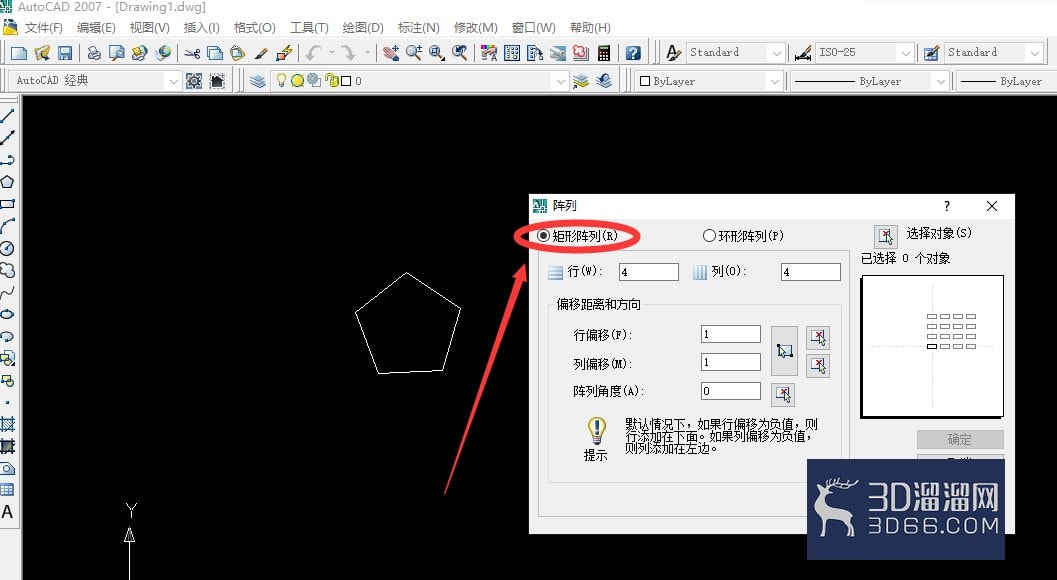Open the Help question mark icon
Viewport: 1057px width, 580px height.
(633, 53)
